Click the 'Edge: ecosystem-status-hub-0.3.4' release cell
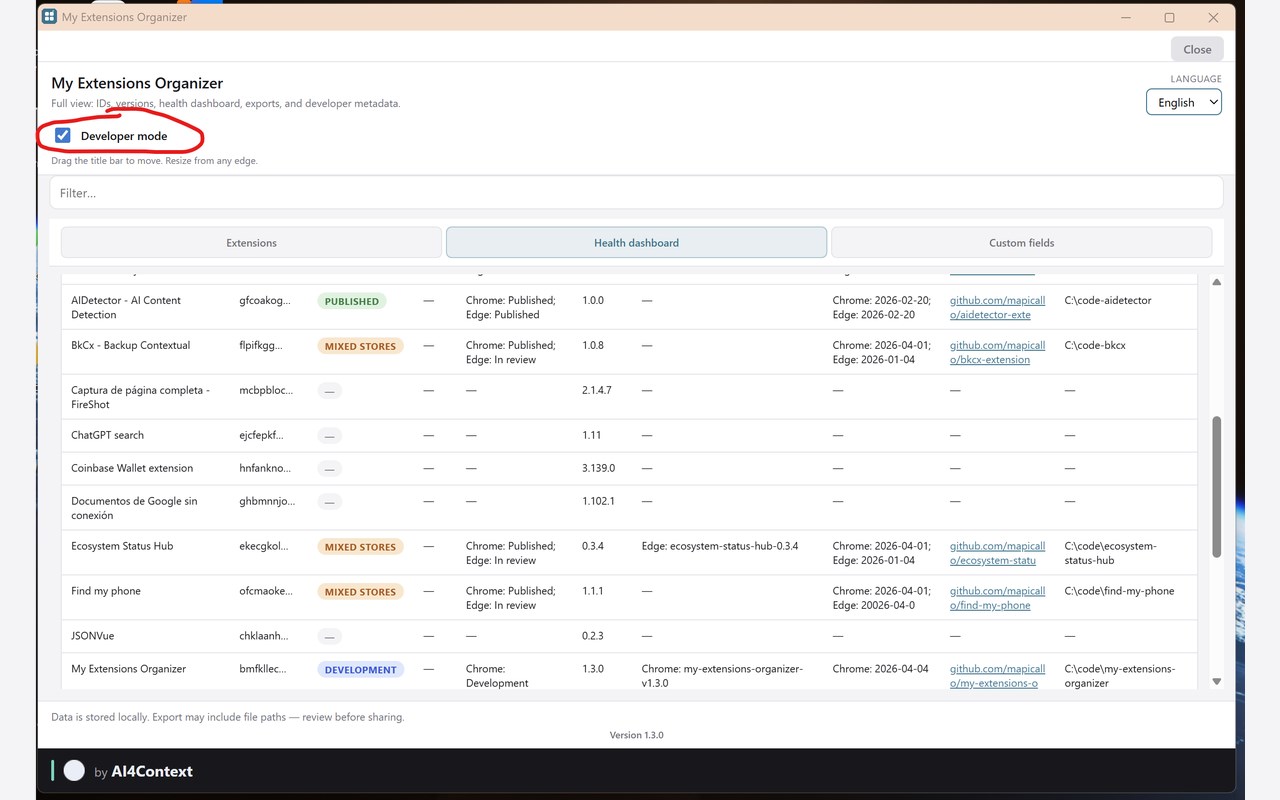 [720, 546]
